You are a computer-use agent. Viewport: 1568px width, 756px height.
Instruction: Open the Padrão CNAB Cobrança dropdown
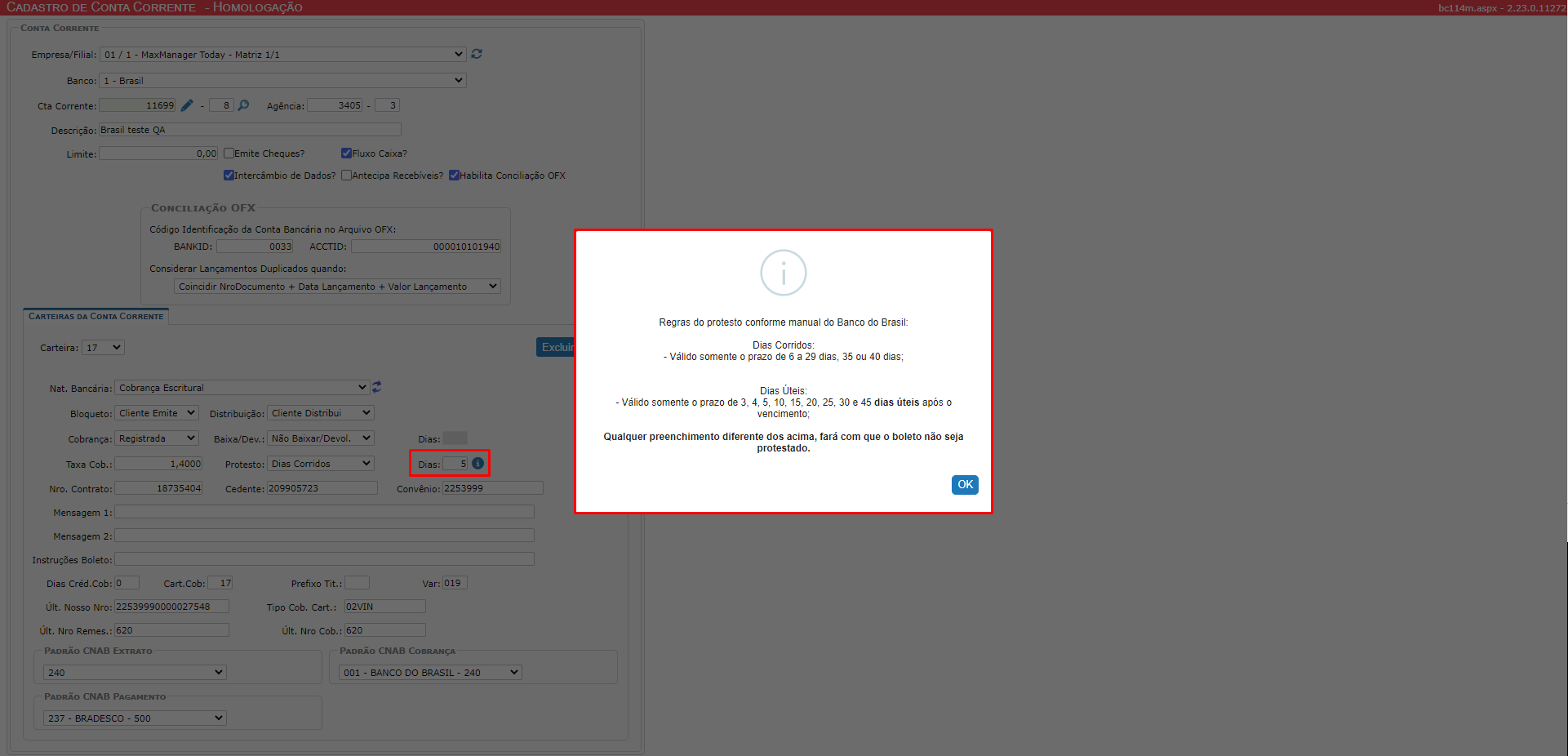click(x=430, y=673)
